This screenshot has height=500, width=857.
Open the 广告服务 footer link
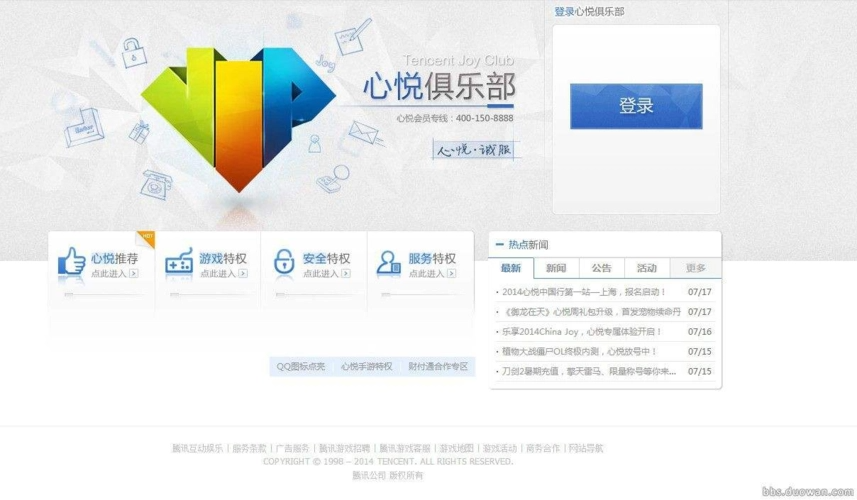[292, 448]
